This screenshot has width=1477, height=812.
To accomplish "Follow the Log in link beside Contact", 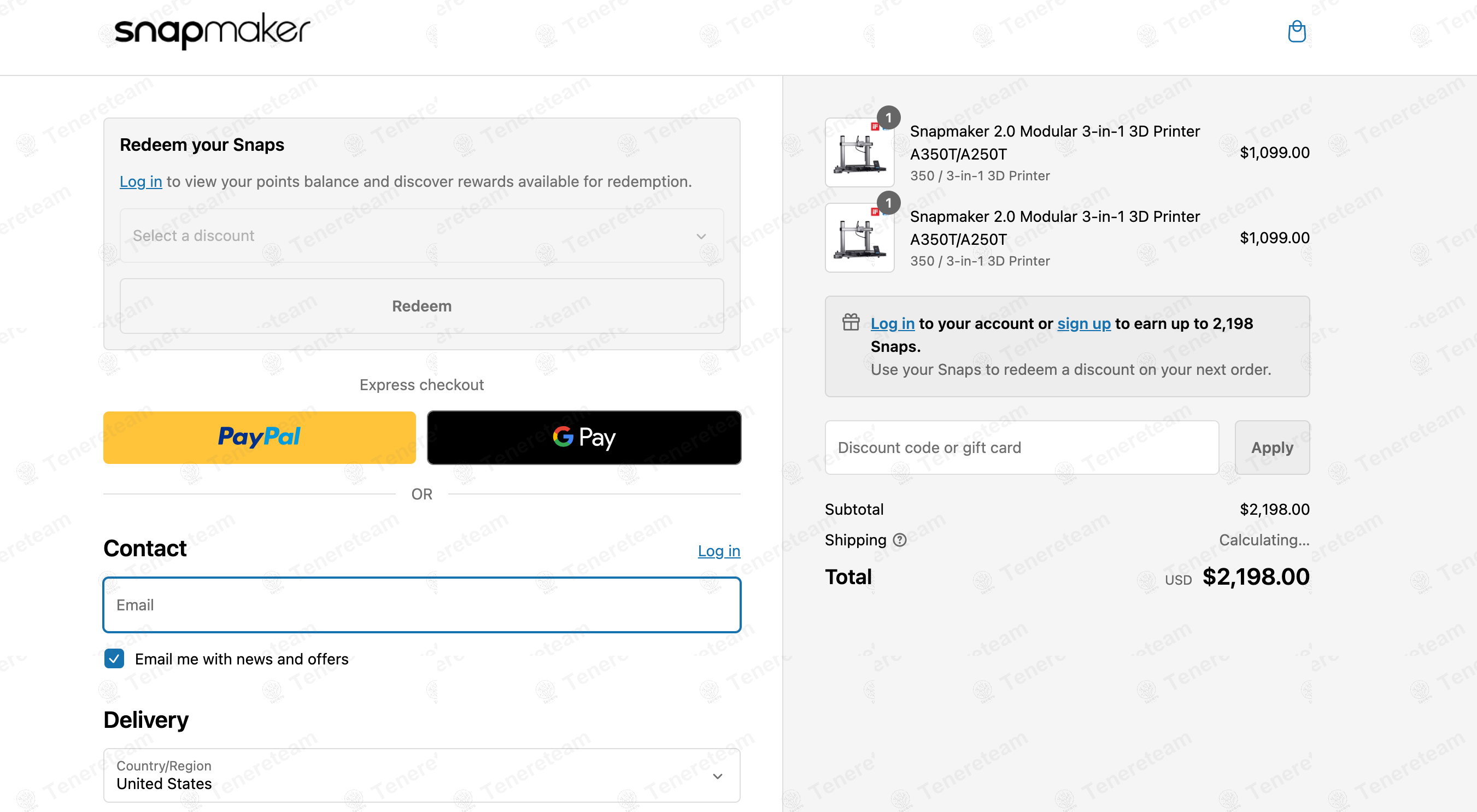I will pos(718,551).
